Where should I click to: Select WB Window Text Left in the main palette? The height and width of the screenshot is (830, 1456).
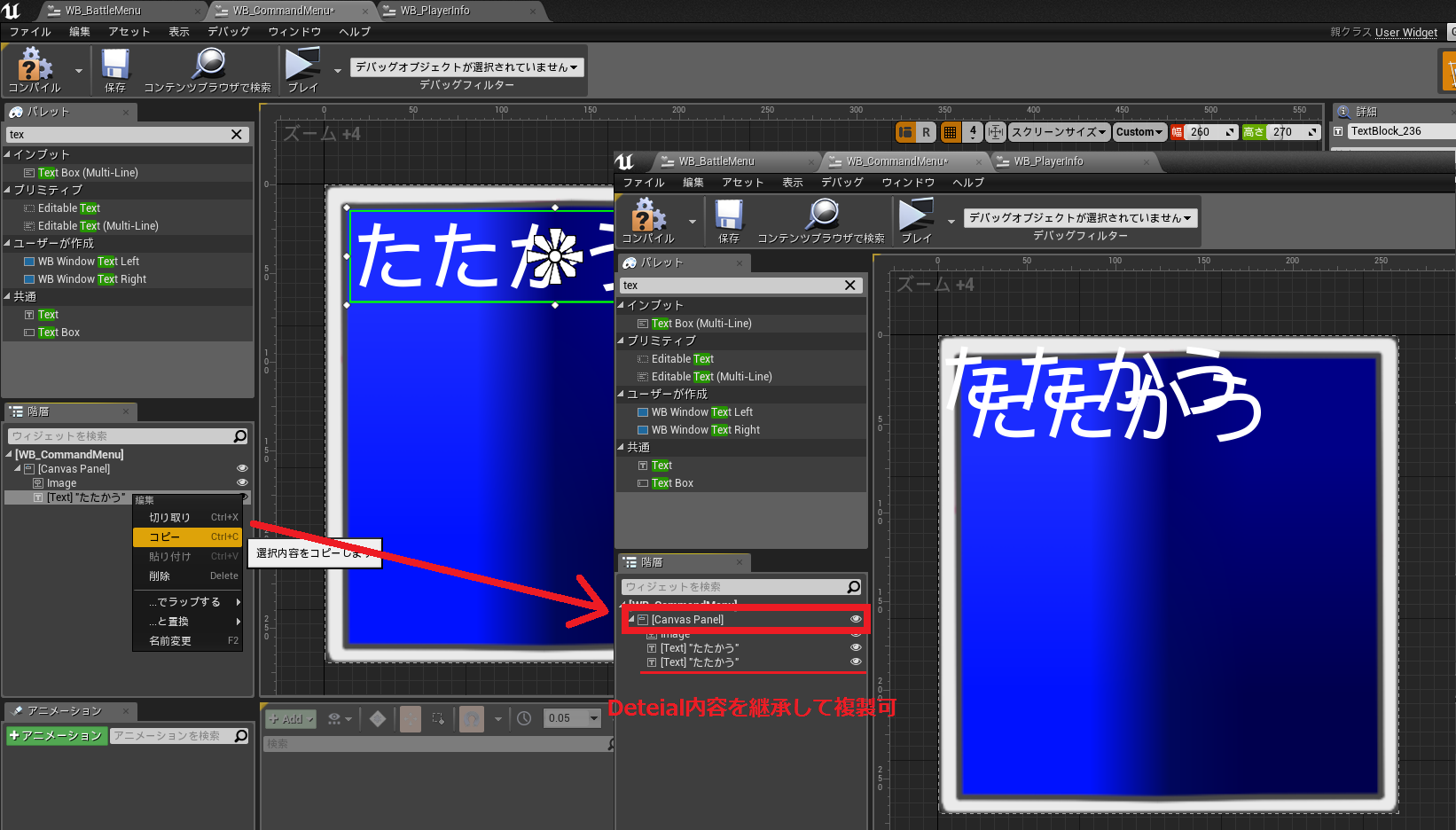128,262
